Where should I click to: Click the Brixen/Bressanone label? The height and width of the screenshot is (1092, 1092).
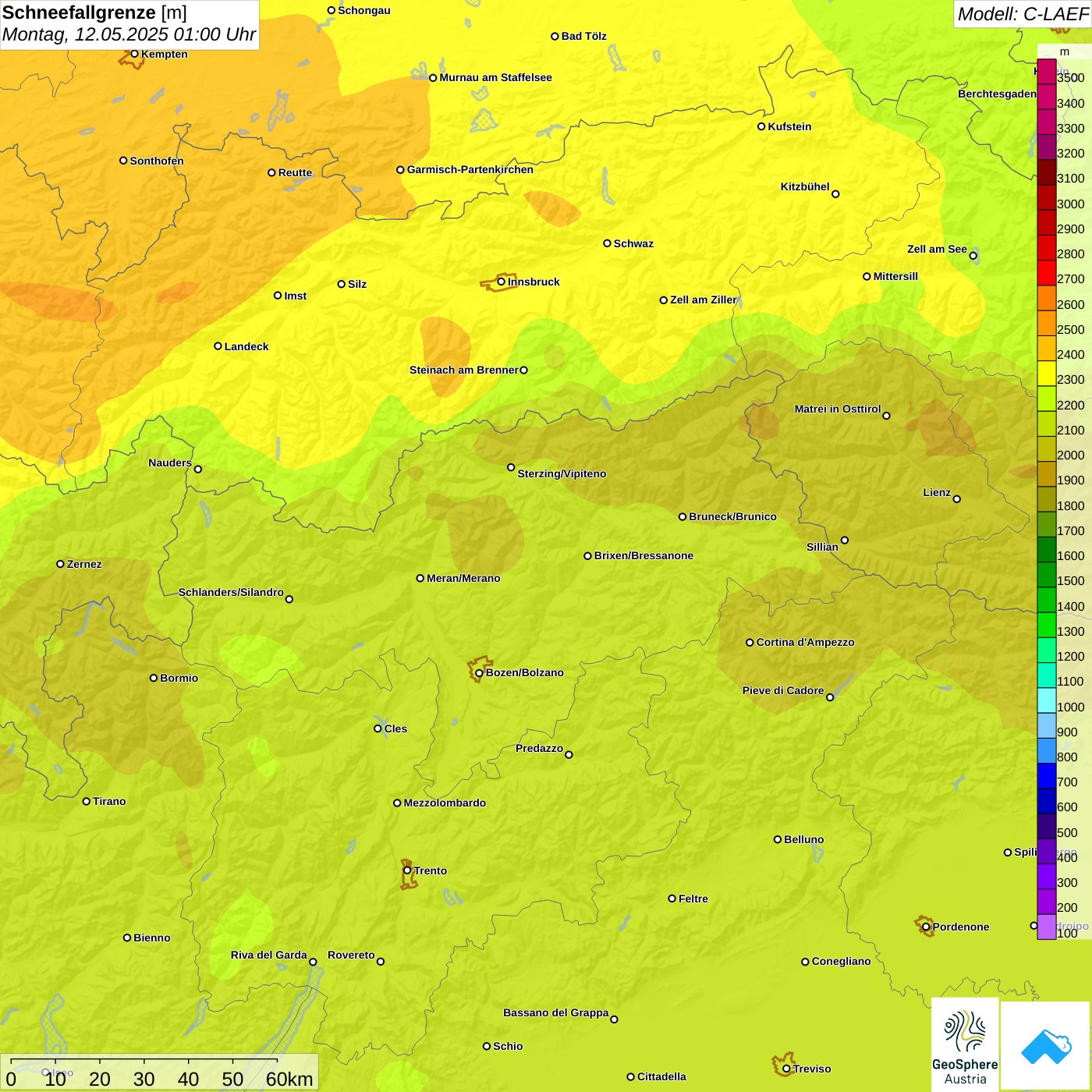(643, 555)
